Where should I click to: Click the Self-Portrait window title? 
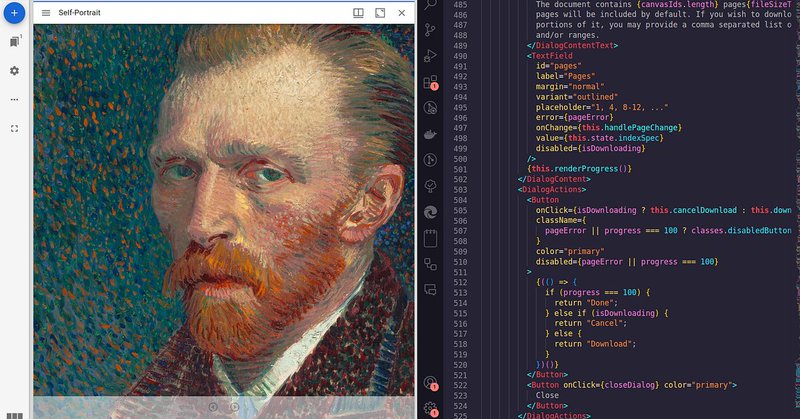80,13
